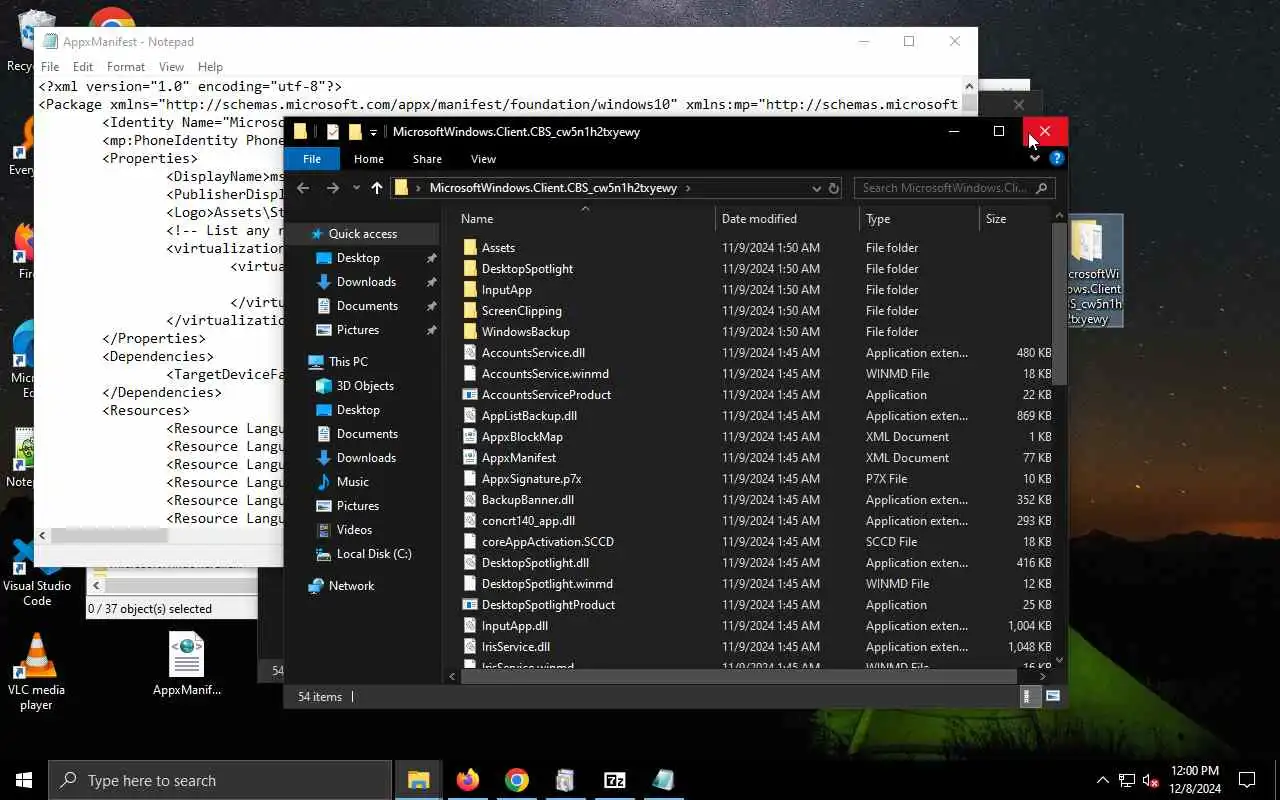Click the taskbar clock
The height and width of the screenshot is (800, 1280).
[1194, 780]
